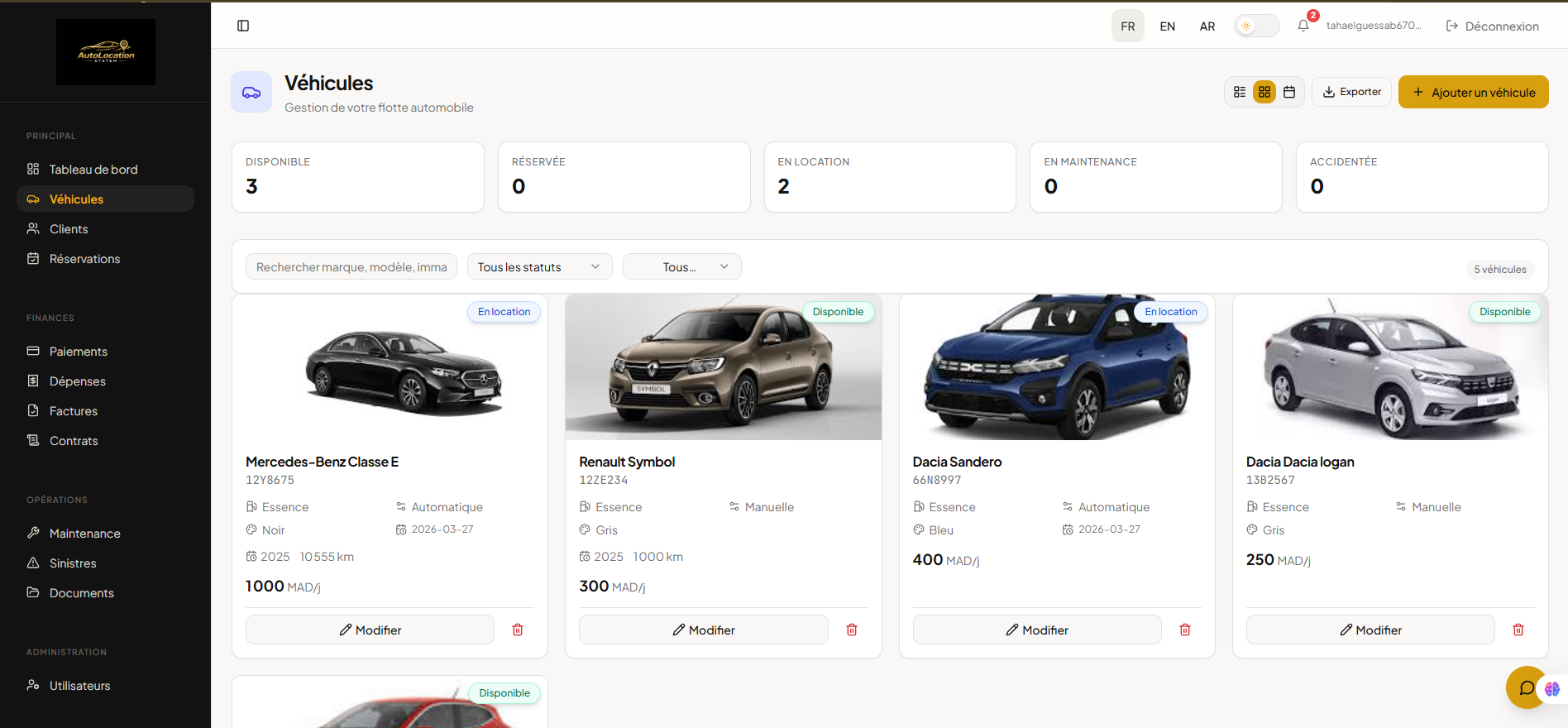Click the EN LOCATION stat card

click(x=890, y=177)
